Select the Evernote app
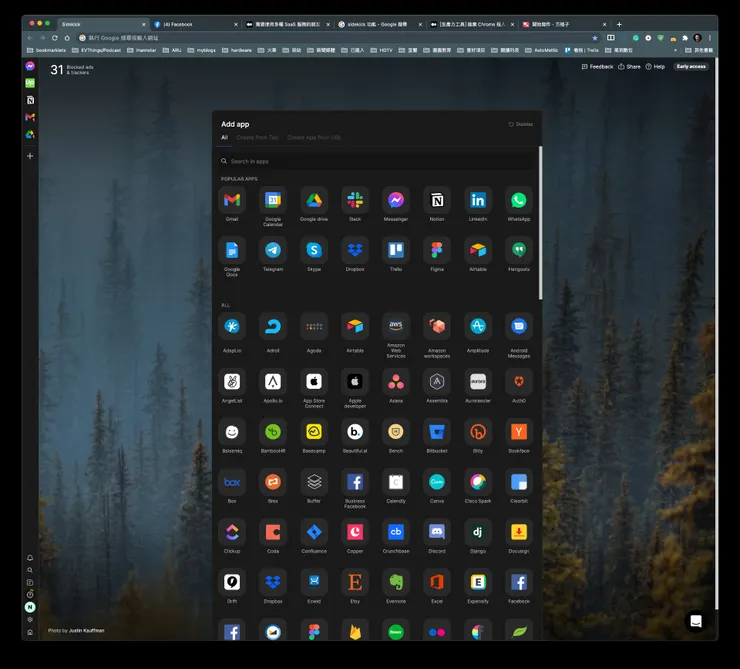740x669 pixels. coord(396,582)
